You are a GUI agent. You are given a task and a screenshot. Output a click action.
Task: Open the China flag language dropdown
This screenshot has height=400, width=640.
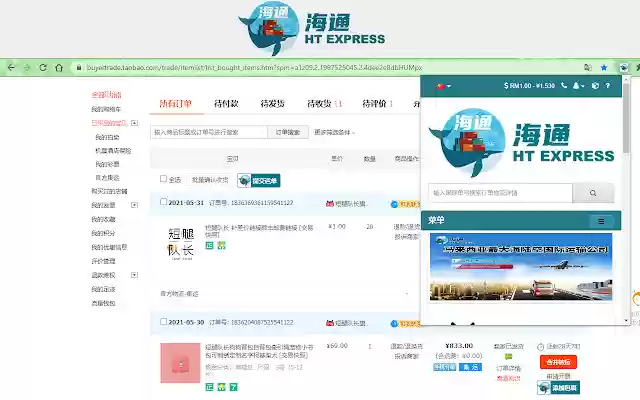pos(443,86)
